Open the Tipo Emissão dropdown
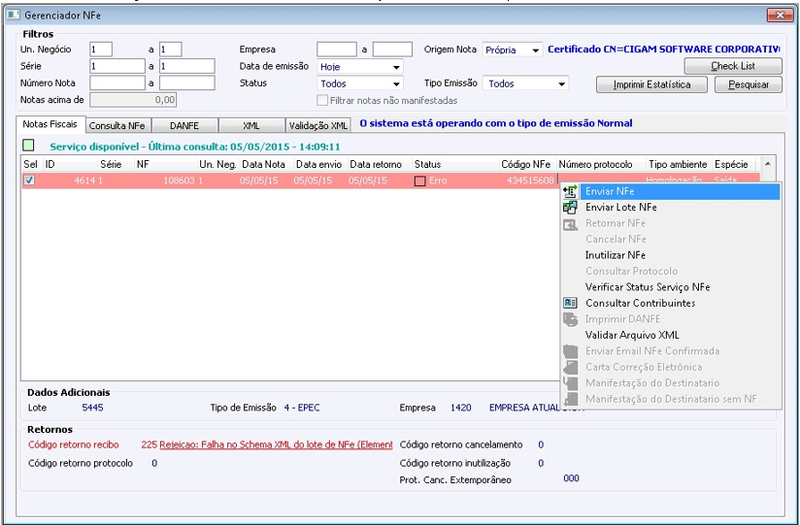 (562, 84)
